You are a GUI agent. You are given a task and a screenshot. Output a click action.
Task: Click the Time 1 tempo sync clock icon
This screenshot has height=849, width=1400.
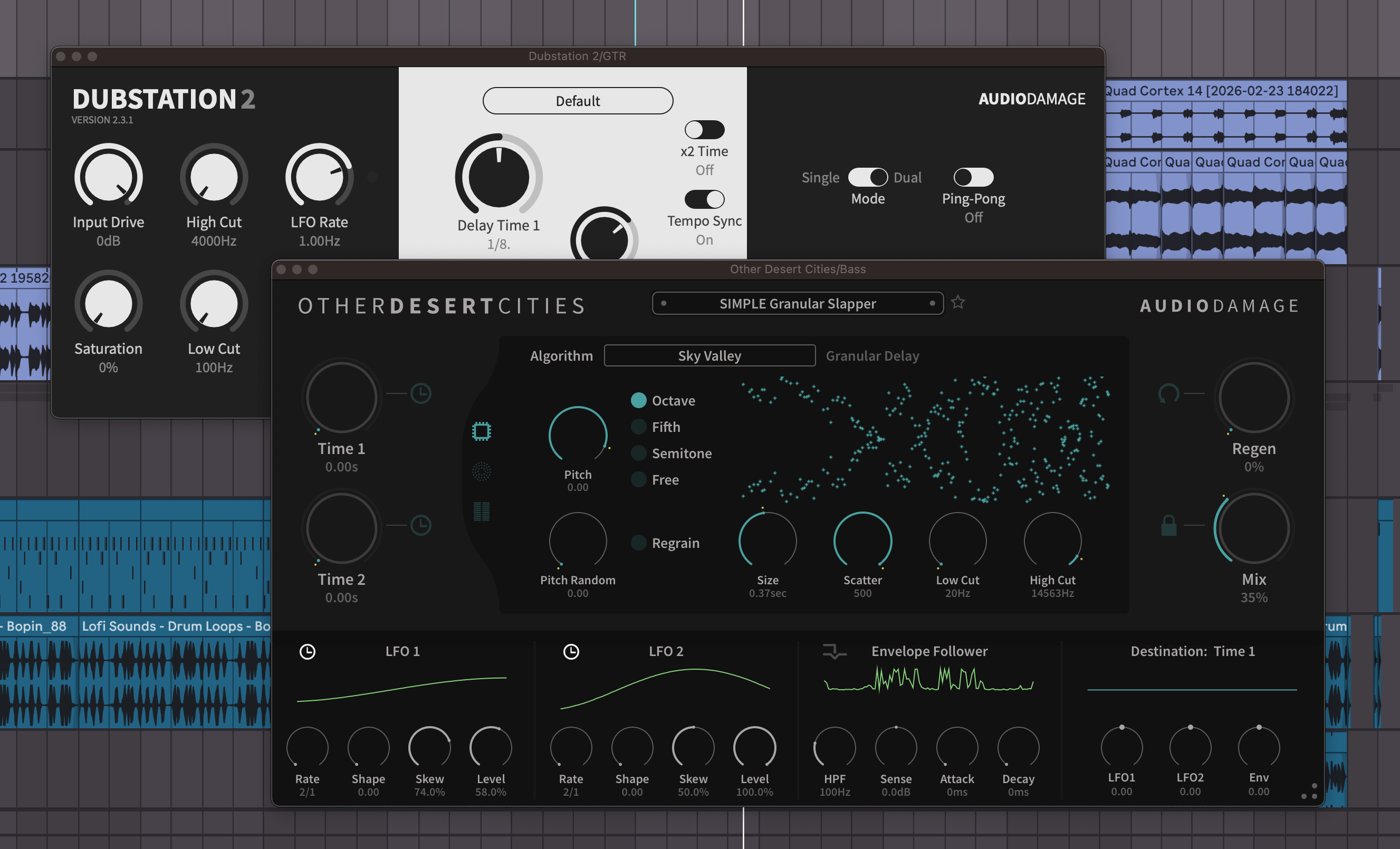[x=420, y=393]
